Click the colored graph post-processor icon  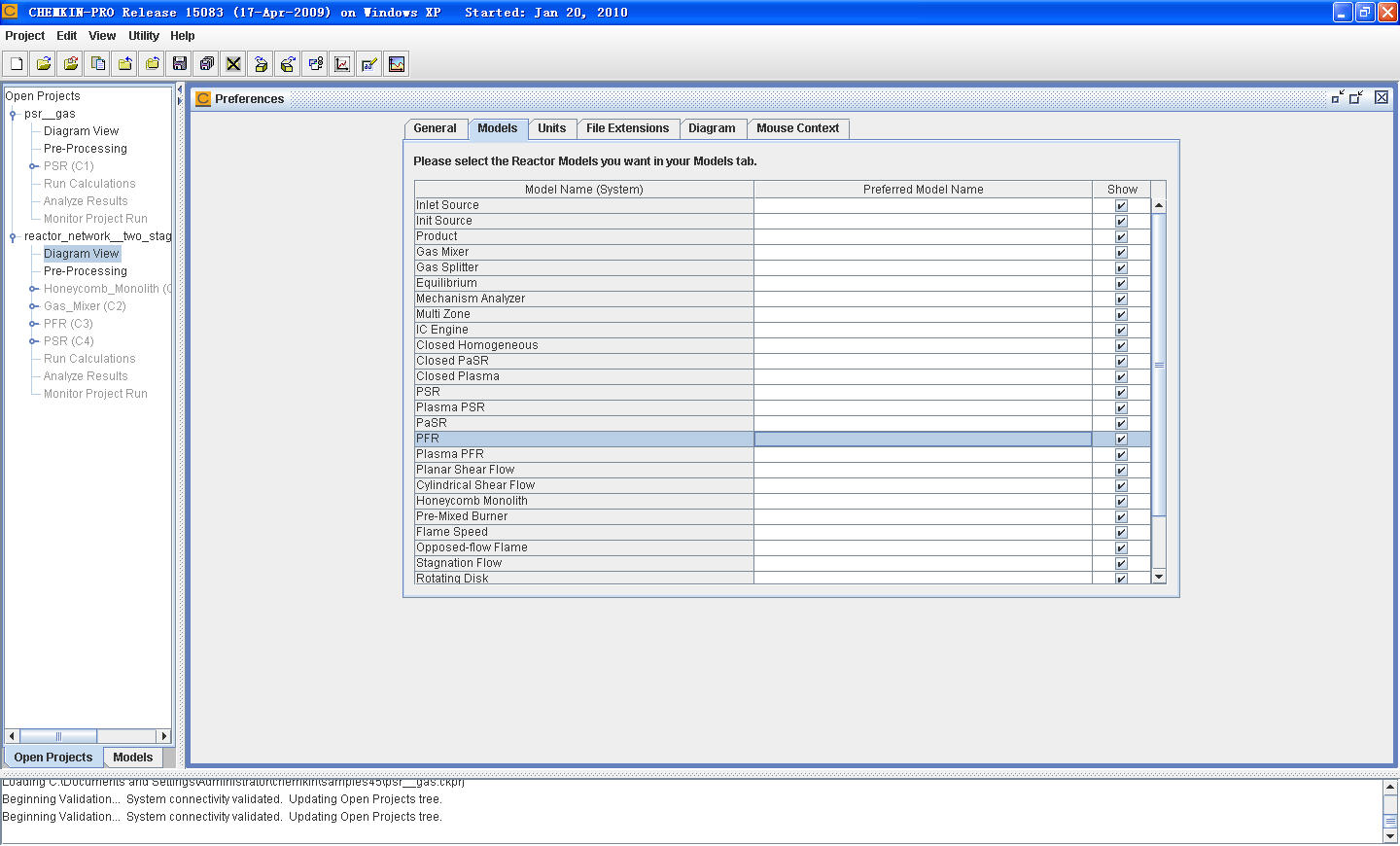pos(397,64)
